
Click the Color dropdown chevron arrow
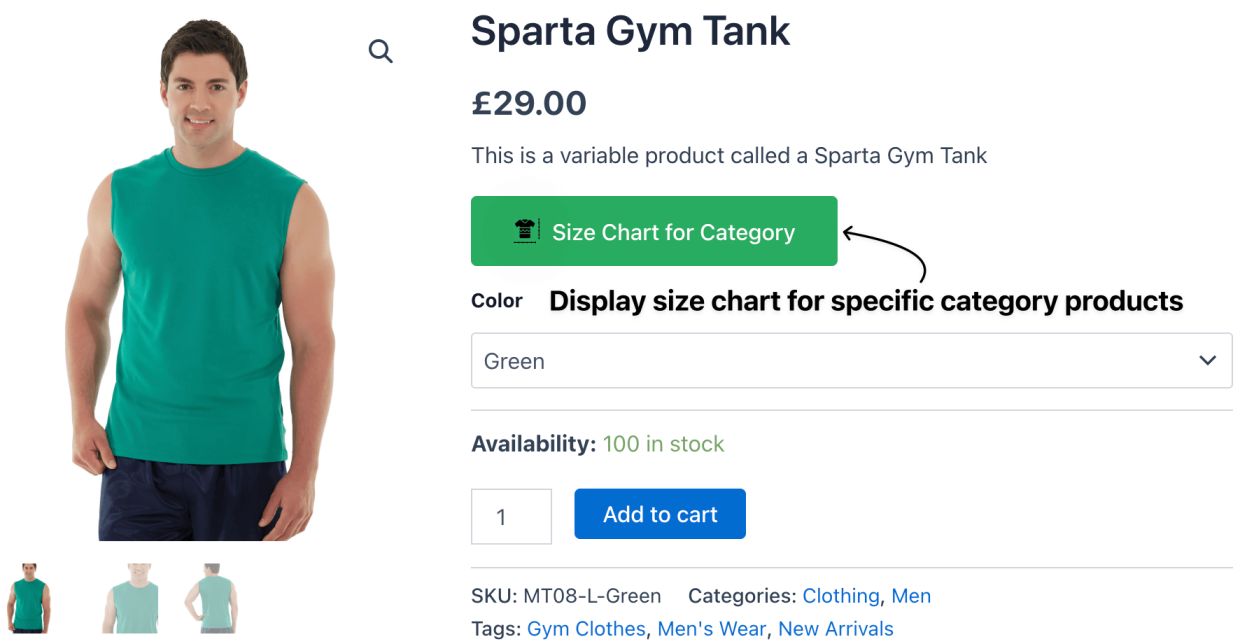(1206, 360)
